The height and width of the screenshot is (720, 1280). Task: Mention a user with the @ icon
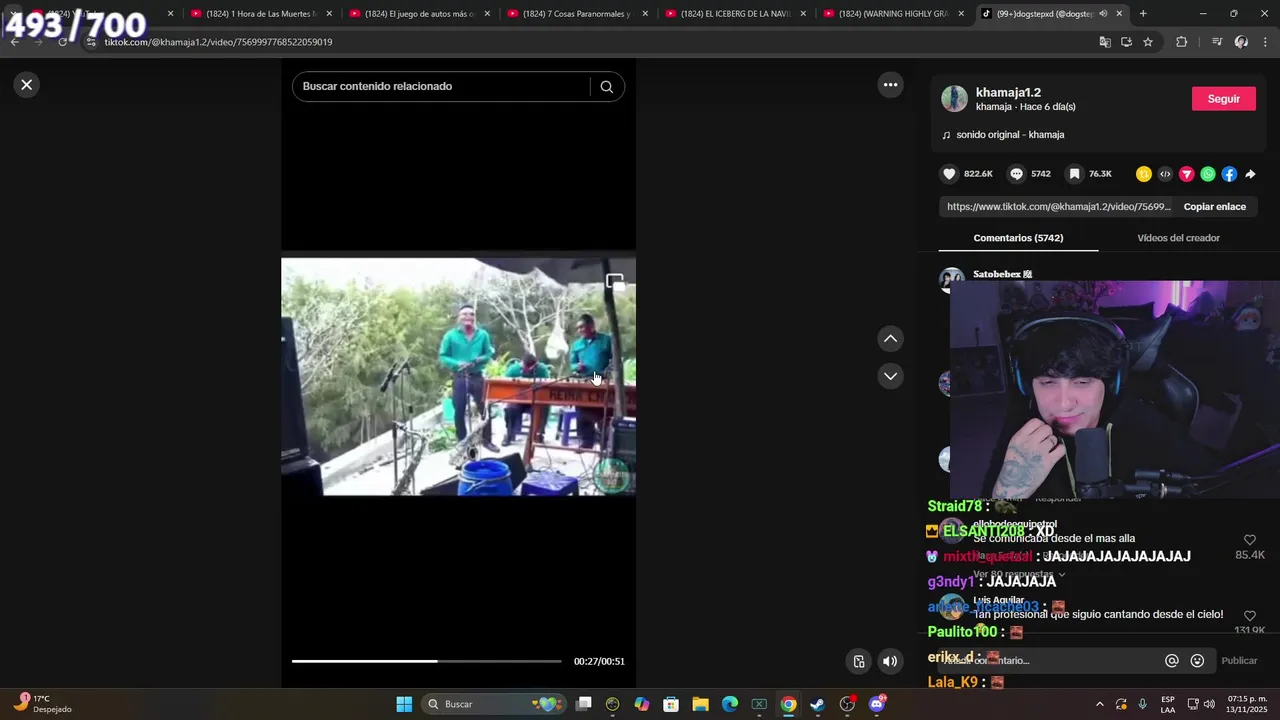[1171, 661]
